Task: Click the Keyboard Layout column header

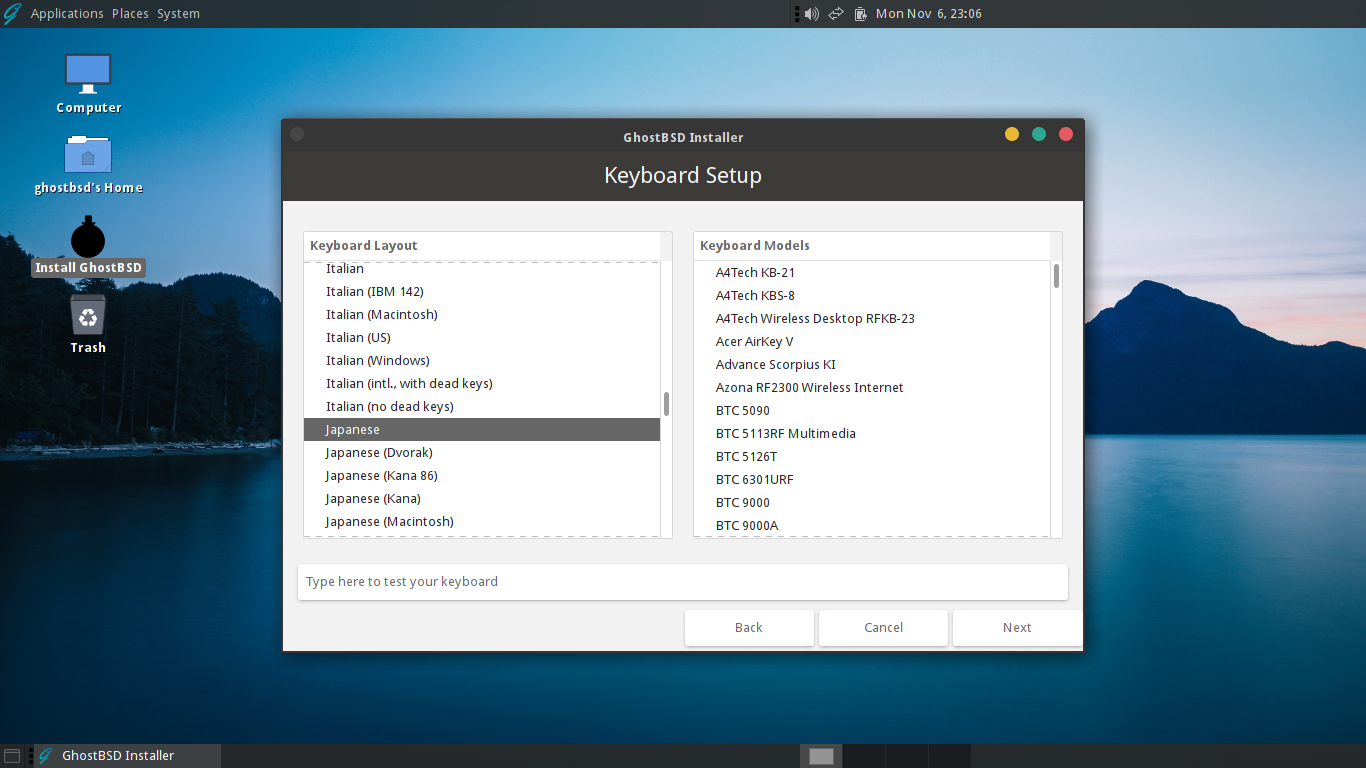Action: [x=482, y=246]
